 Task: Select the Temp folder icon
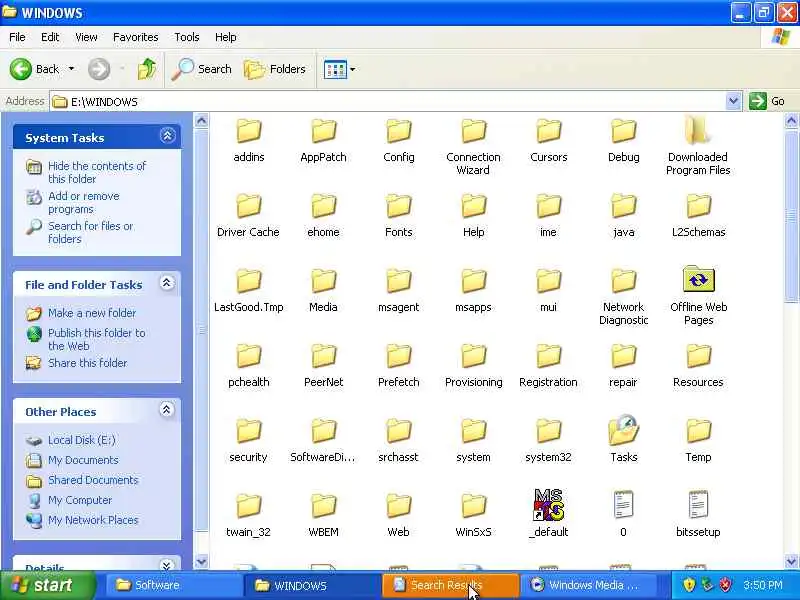[698, 432]
